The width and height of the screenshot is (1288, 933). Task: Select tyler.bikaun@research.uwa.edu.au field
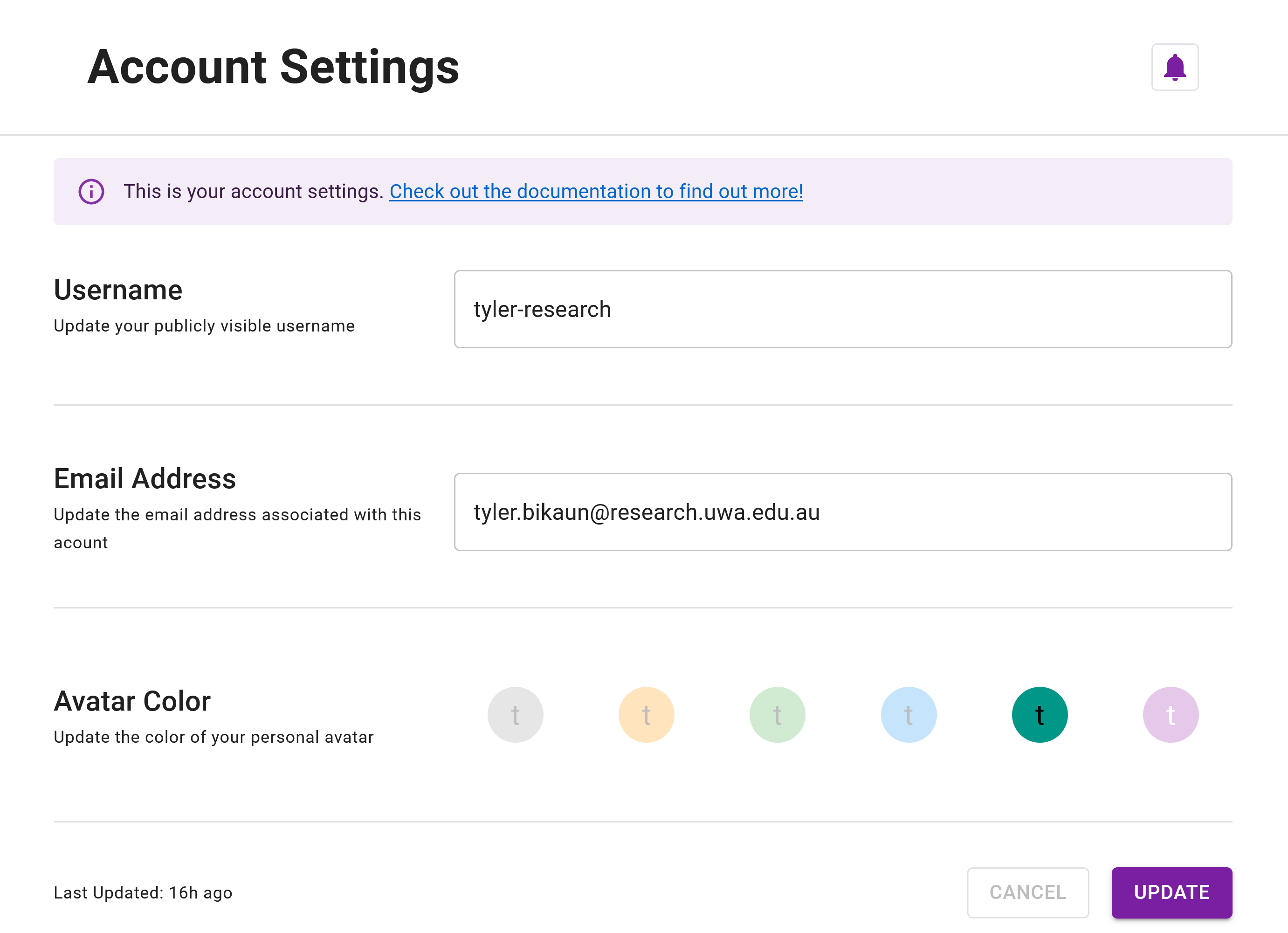click(844, 512)
